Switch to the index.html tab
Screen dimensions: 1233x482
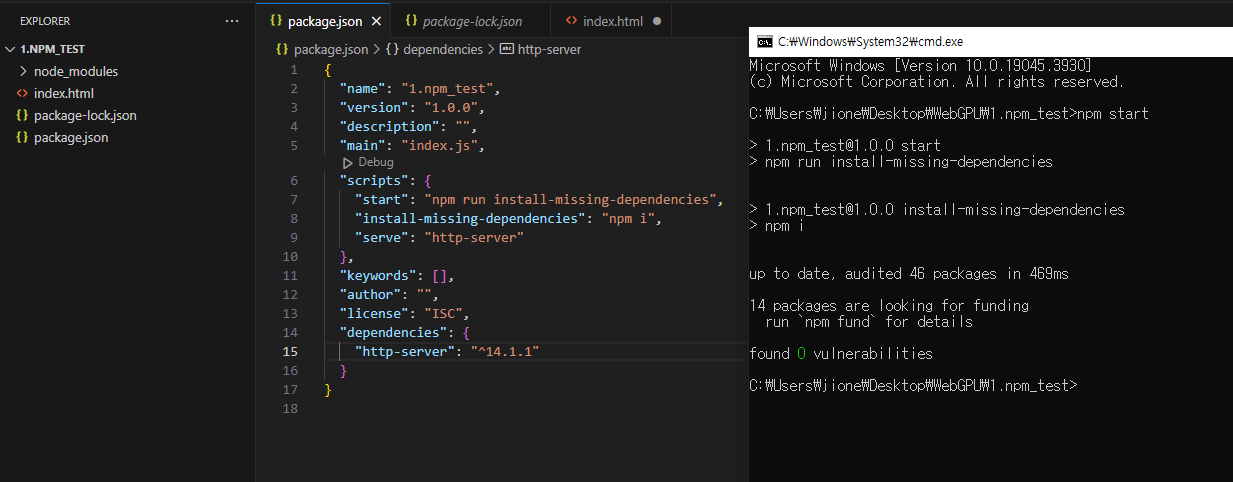[612, 21]
